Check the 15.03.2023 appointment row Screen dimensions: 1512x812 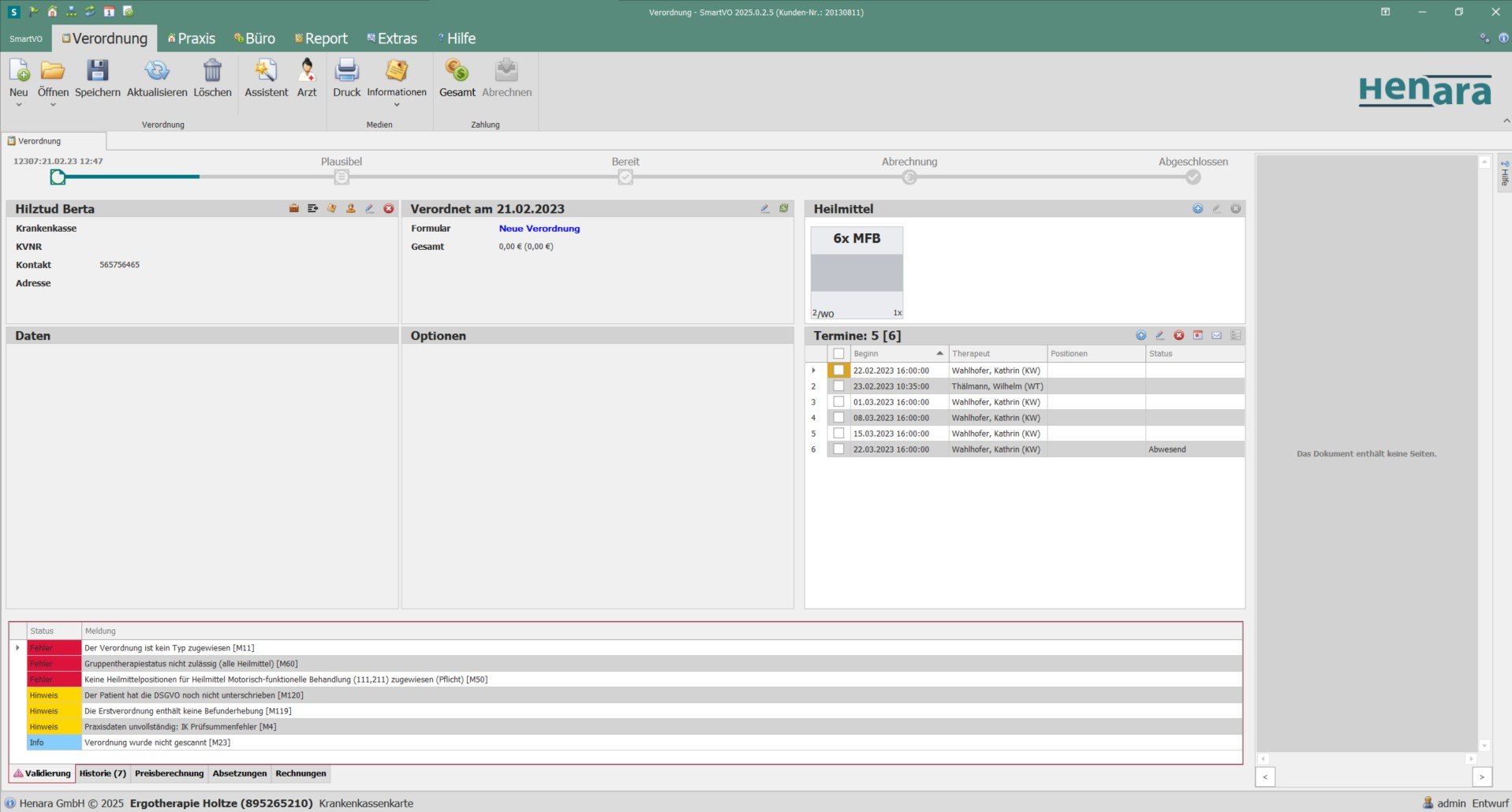[838, 433]
